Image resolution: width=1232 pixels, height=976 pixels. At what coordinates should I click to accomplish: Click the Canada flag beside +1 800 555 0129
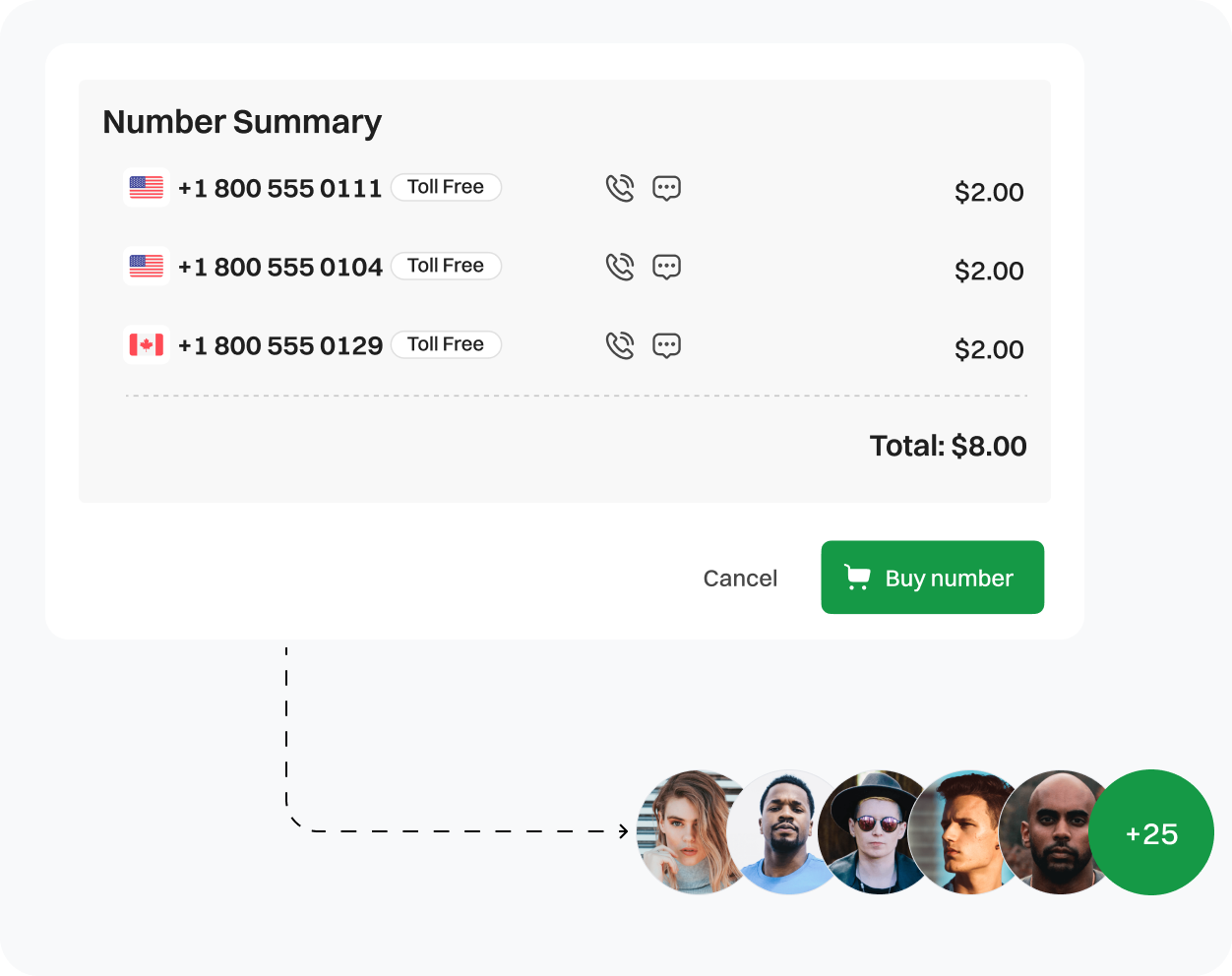click(146, 344)
